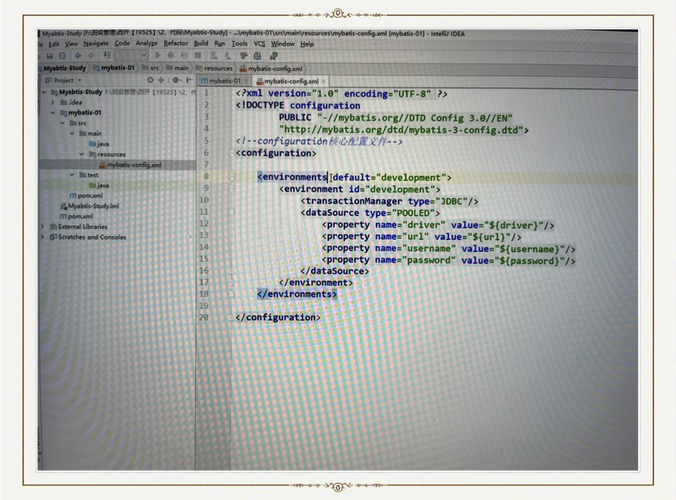Click the Synchronize toolbar icon

pyautogui.click(x=63, y=56)
